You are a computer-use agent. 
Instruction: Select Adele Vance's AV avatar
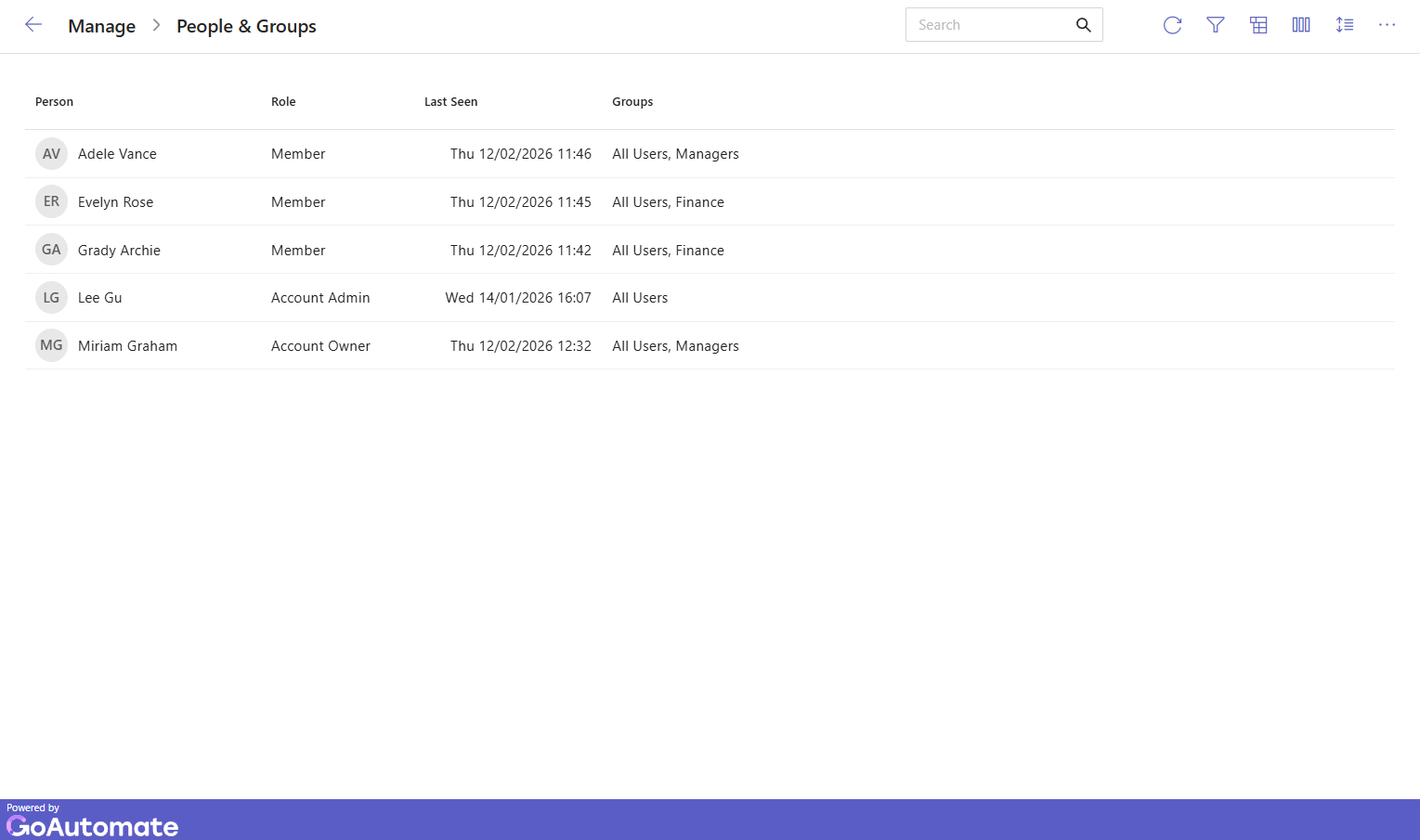coord(51,154)
